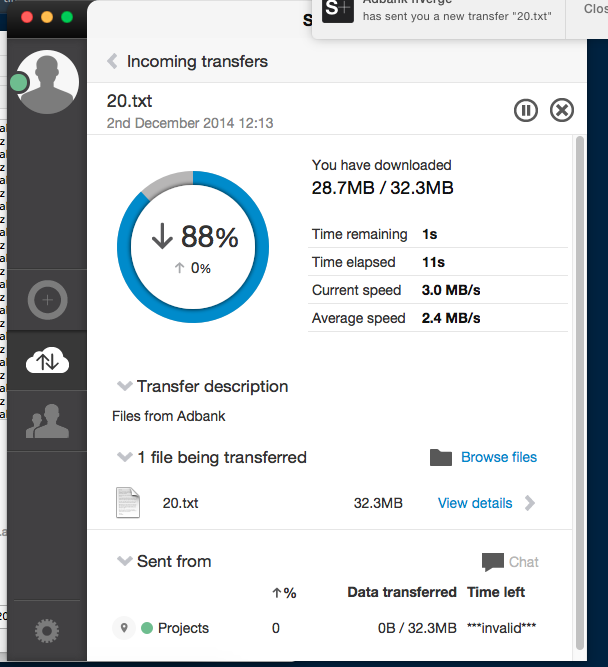608x667 pixels.
Task: Collapse the Transfer description section
Action: point(125,386)
